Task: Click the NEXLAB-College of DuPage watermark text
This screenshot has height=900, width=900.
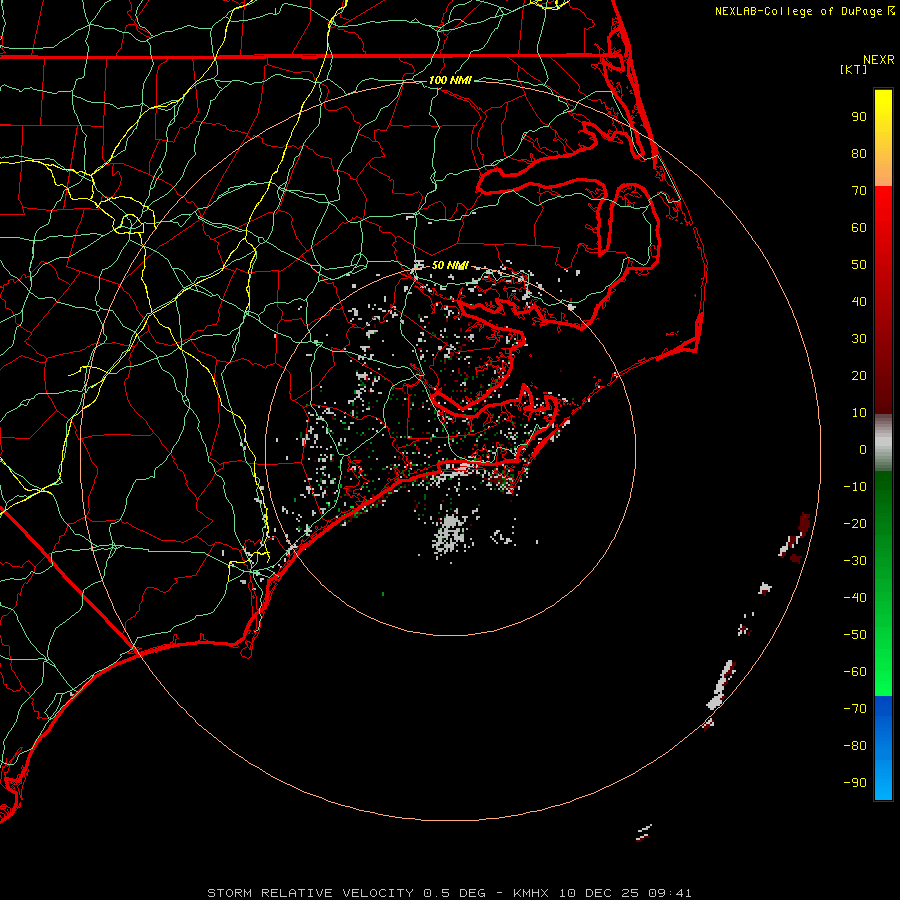Action: [804, 11]
